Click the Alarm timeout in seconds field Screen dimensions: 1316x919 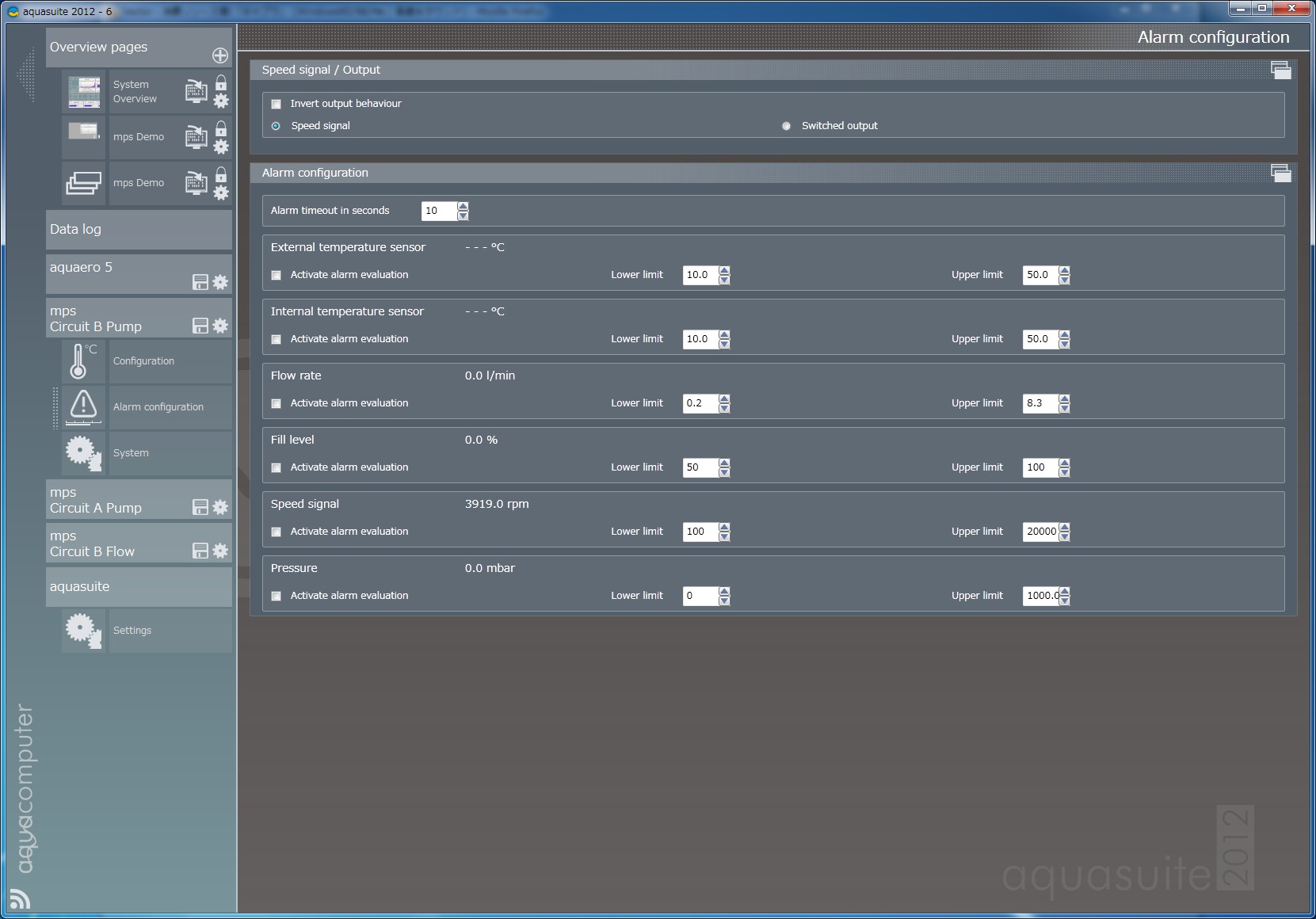pyautogui.click(x=440, y=211)
